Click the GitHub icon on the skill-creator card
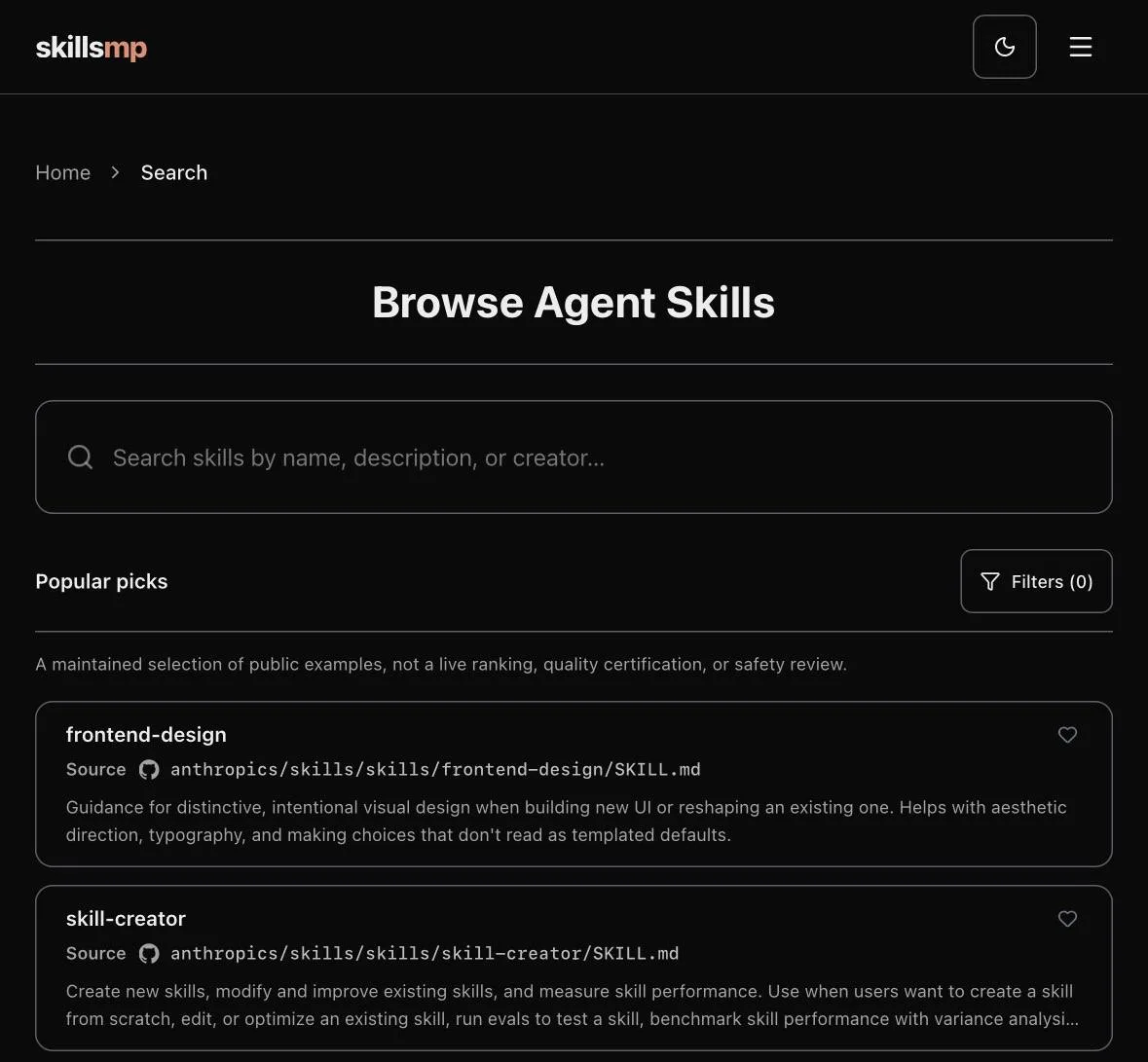 point(149,954)
